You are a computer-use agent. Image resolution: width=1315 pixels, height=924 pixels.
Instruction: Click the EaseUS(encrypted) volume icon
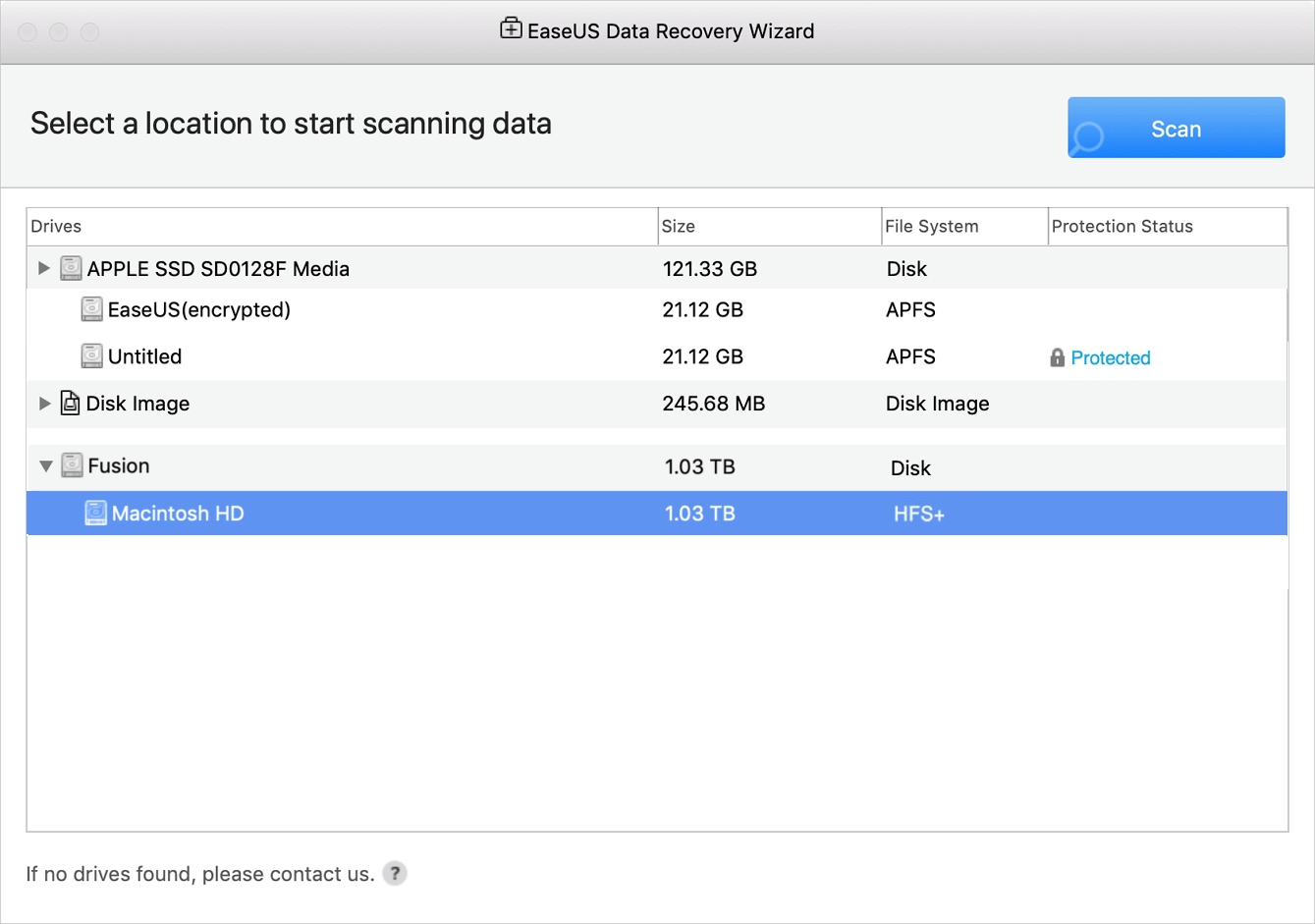pyautogui.click(x=91, y=309)
